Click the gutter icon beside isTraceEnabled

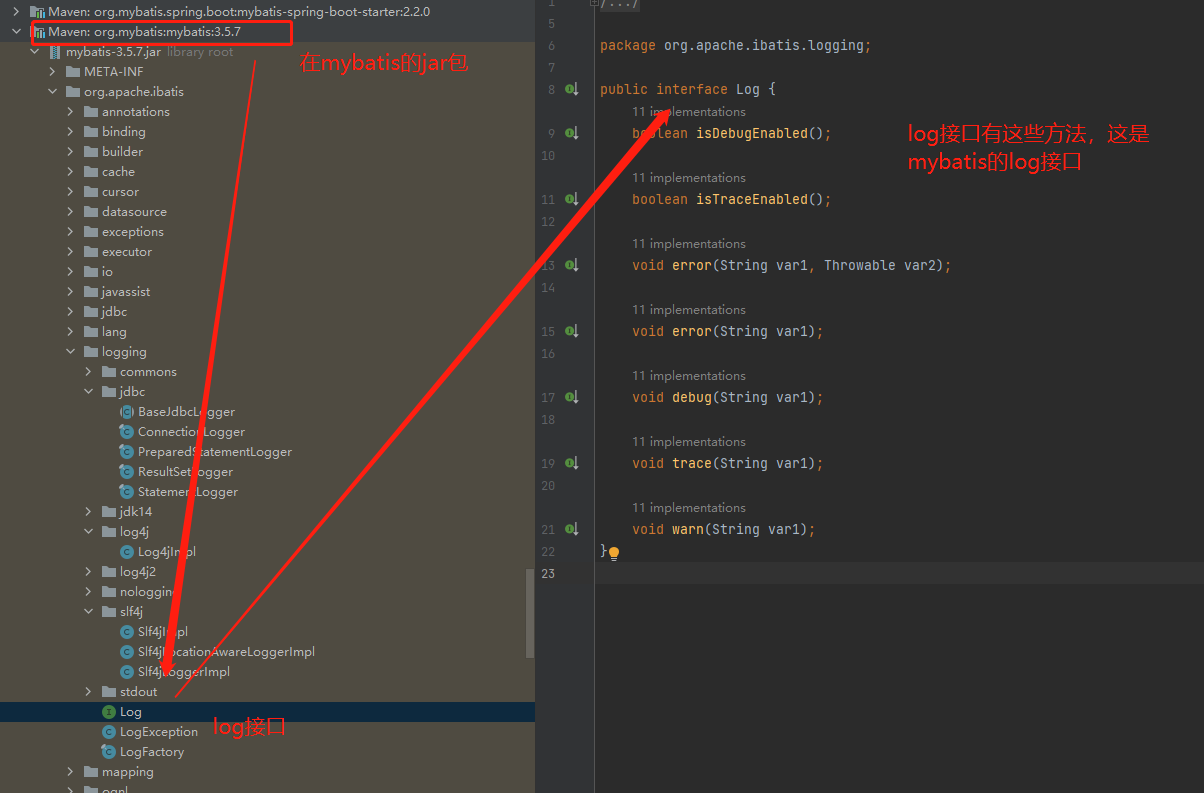(x=572, y=199)
